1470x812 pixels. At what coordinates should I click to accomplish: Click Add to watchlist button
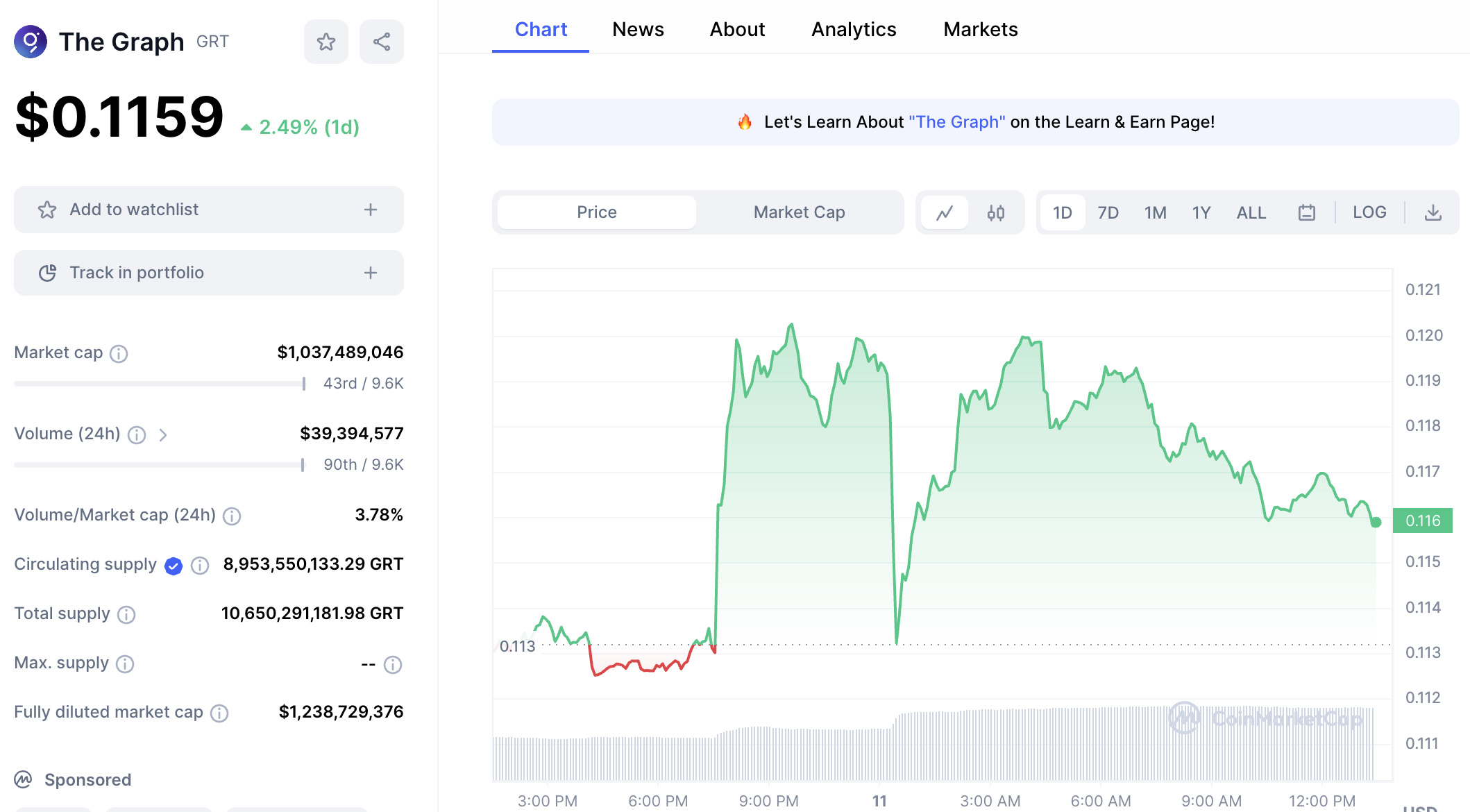208,210
